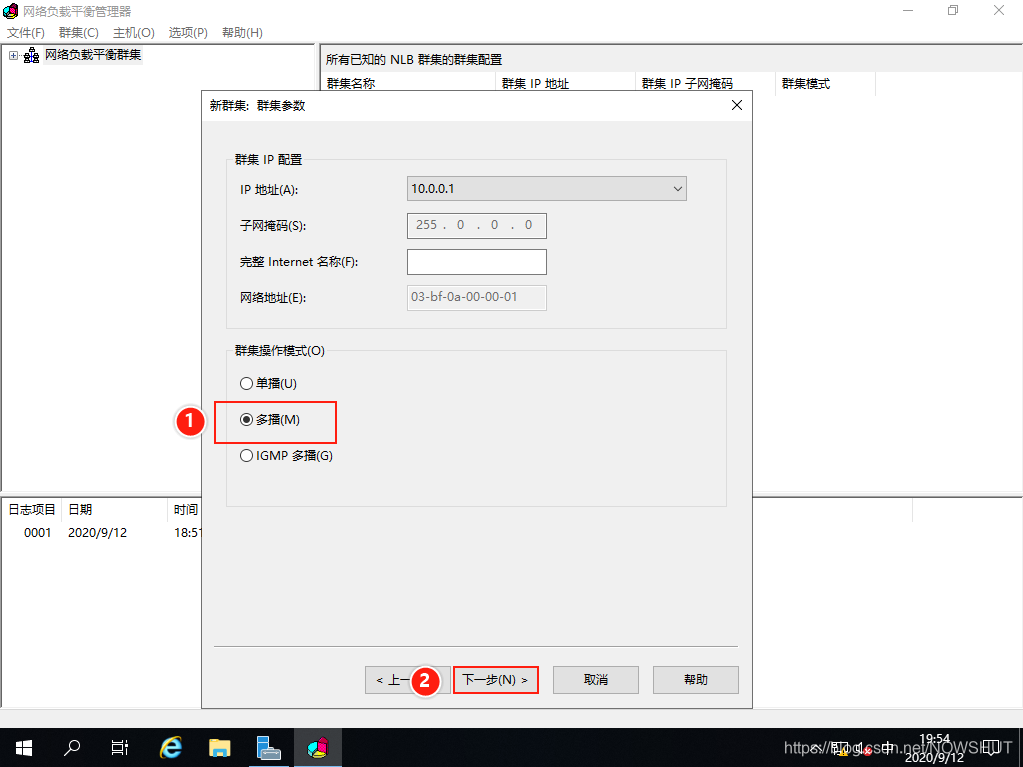This screenshot has height=767, width=1023.
Task: Open Server Manager from the taskbar
Action: 268,747
